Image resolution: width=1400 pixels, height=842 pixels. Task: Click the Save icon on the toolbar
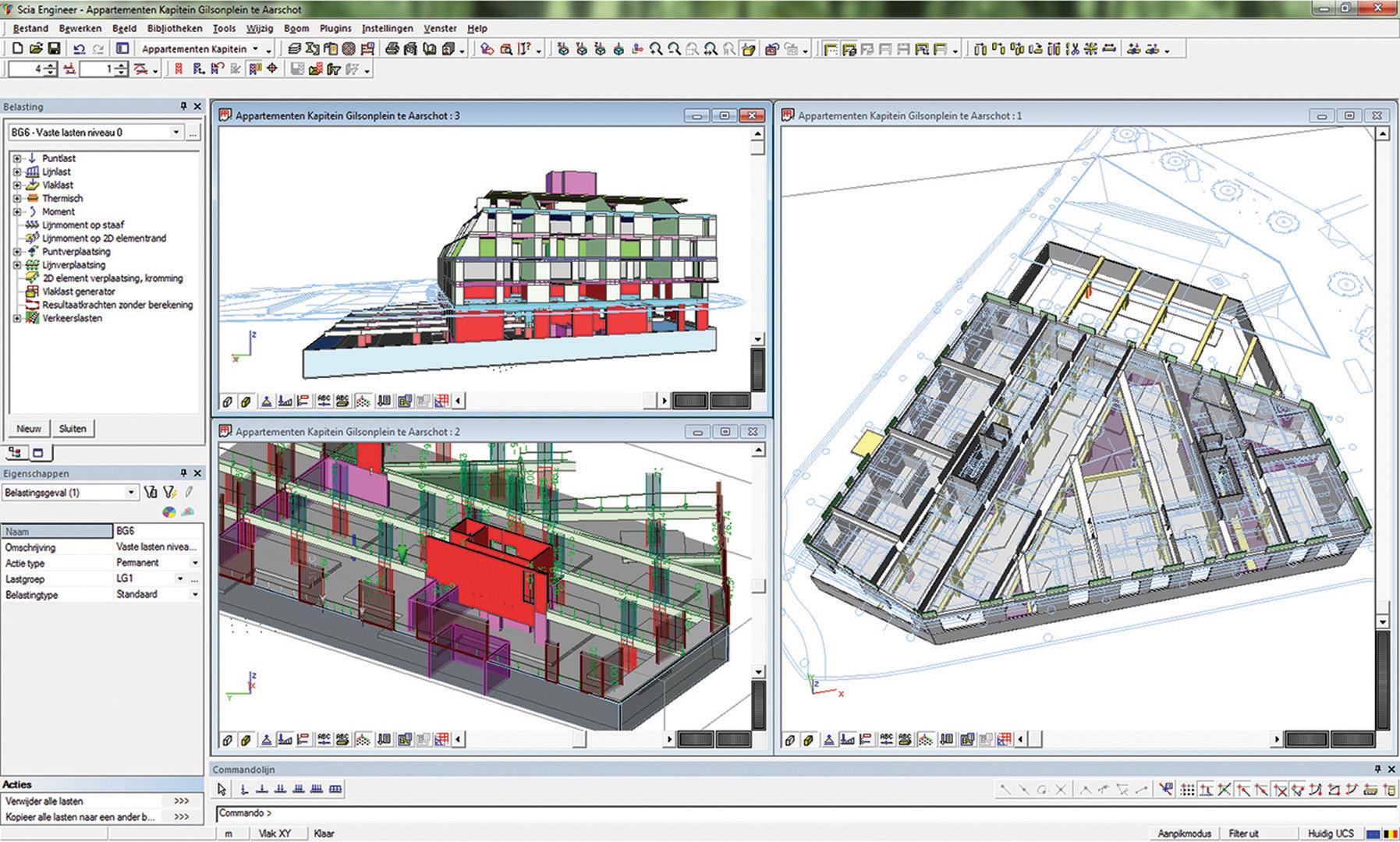click(x=53, y=48)
